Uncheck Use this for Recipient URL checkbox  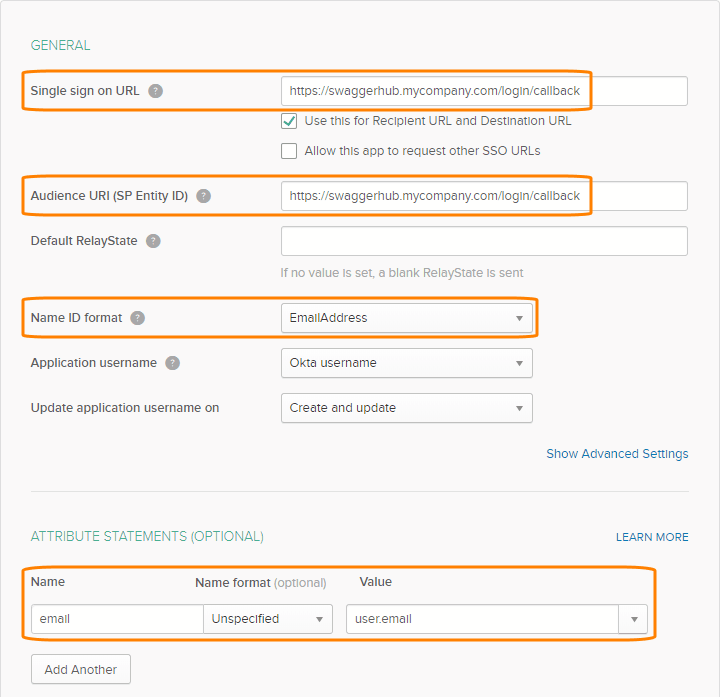(x=289, y=121)
